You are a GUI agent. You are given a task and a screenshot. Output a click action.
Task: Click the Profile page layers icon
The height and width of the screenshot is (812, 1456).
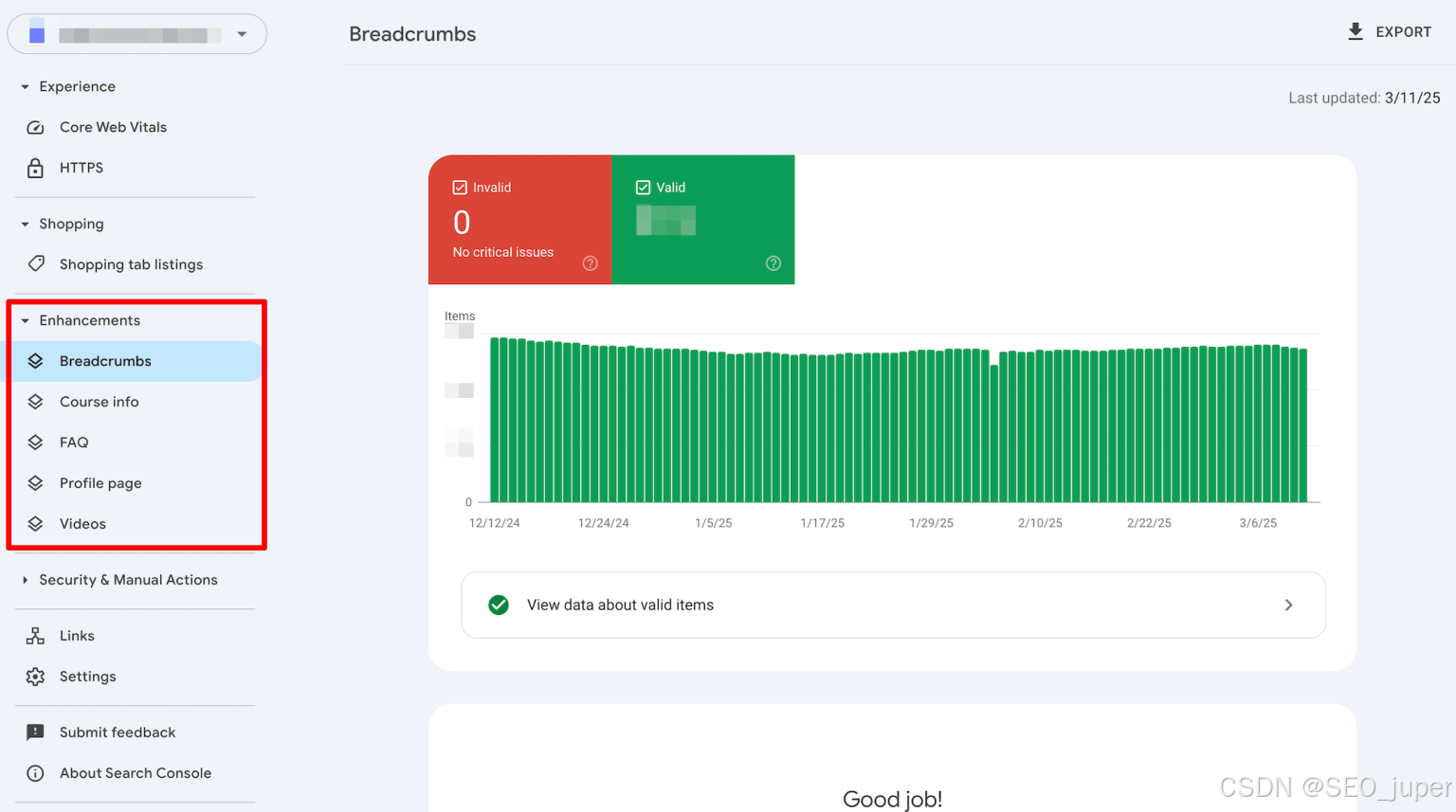tap(35, 483)
